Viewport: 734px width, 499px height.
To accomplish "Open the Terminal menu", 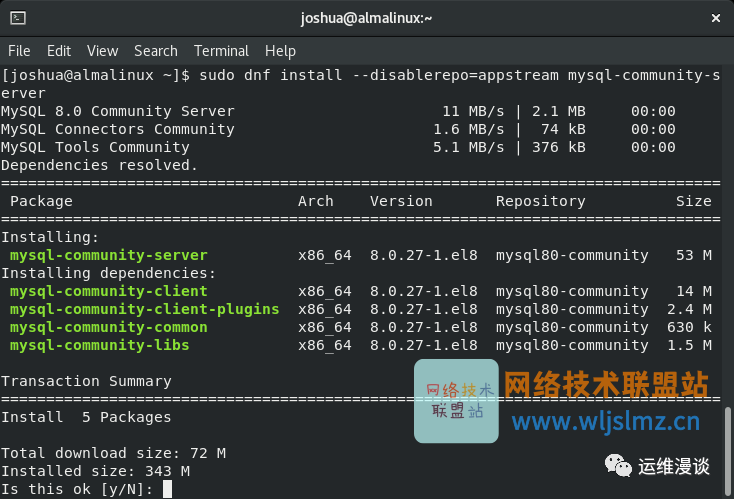I will click(221, 51).
